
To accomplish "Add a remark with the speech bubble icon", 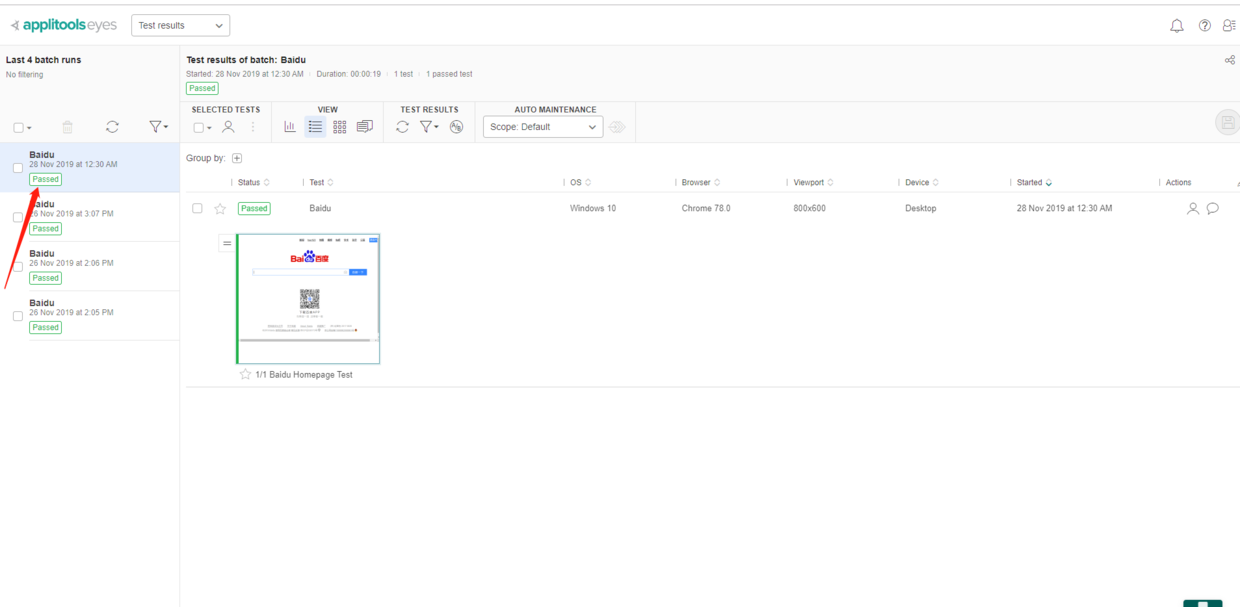I will pos(1213,208).
